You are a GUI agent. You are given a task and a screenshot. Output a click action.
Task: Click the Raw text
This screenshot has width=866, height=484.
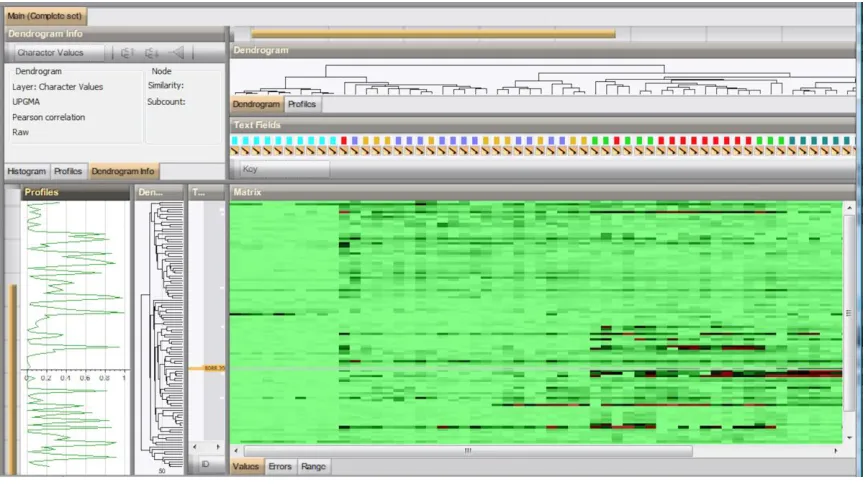tap(20, 132)
